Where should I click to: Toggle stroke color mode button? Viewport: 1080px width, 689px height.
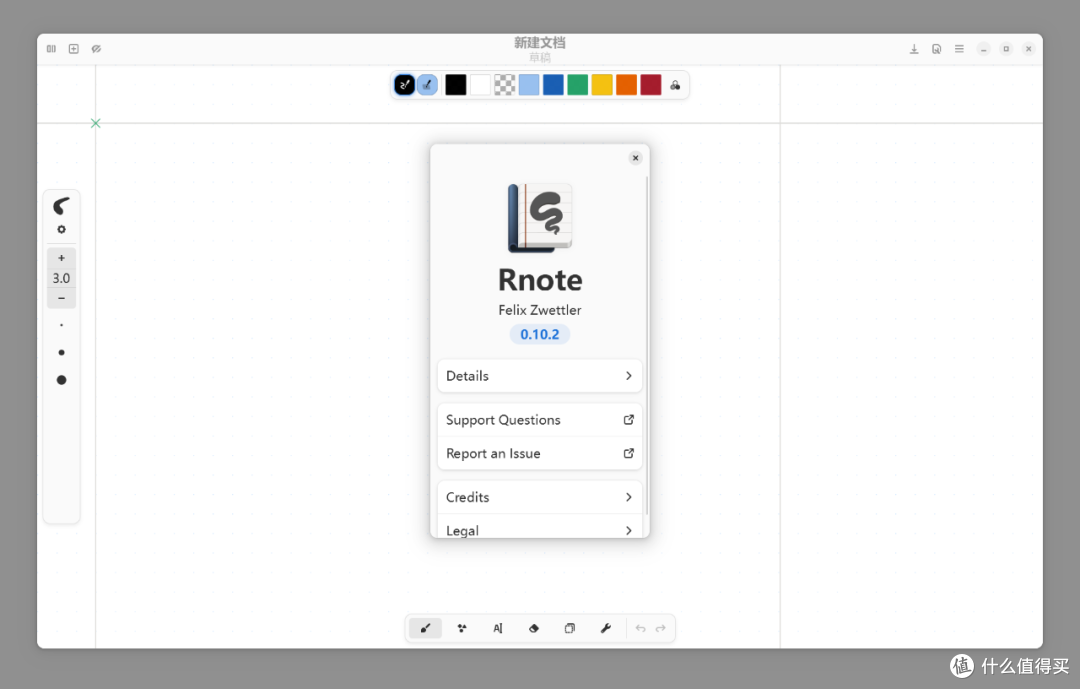click(x=404, y=85)
